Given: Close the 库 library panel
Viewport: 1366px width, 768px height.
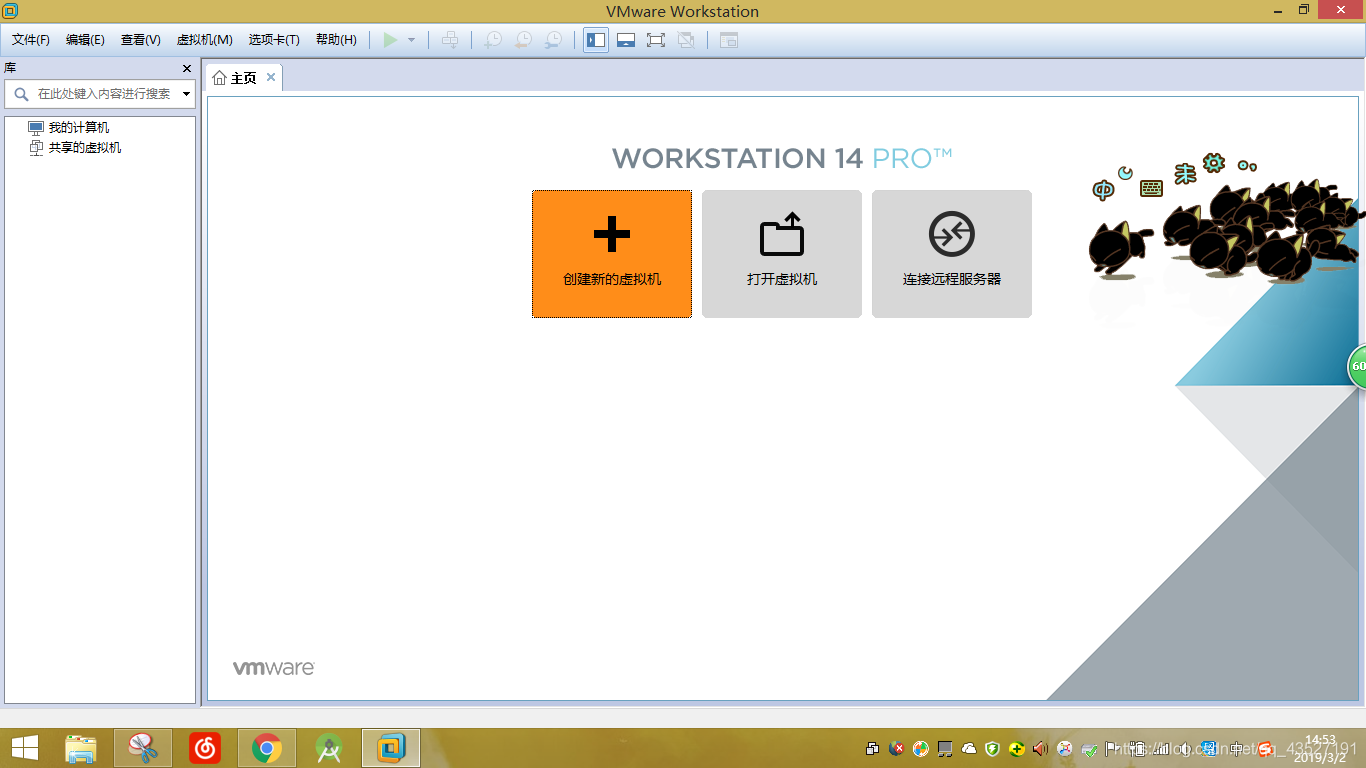Looking at the screenshot, I should 187,68.
